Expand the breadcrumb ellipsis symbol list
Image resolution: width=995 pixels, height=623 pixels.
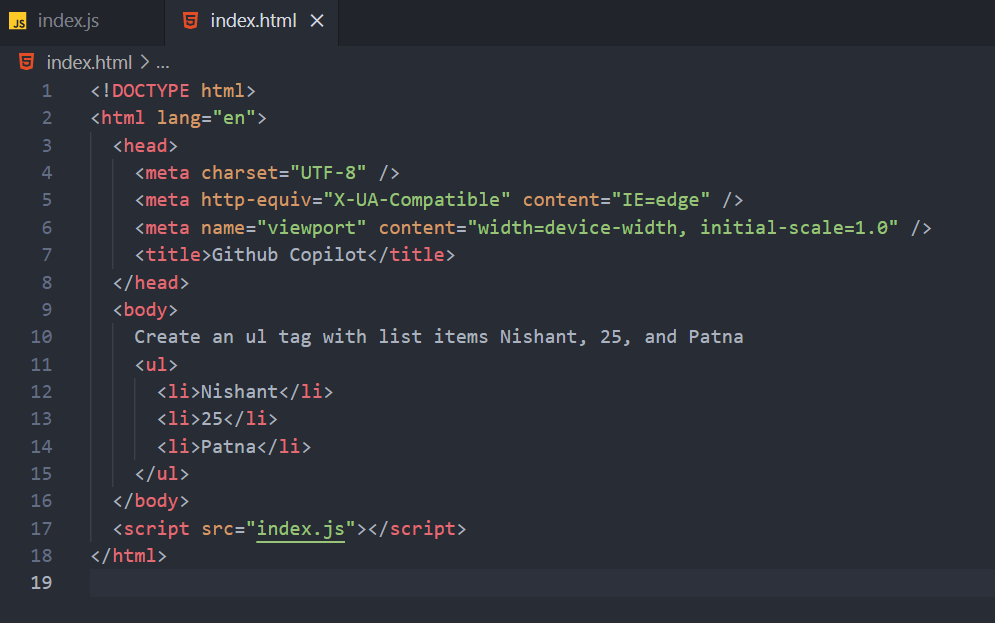click(162, 63)
